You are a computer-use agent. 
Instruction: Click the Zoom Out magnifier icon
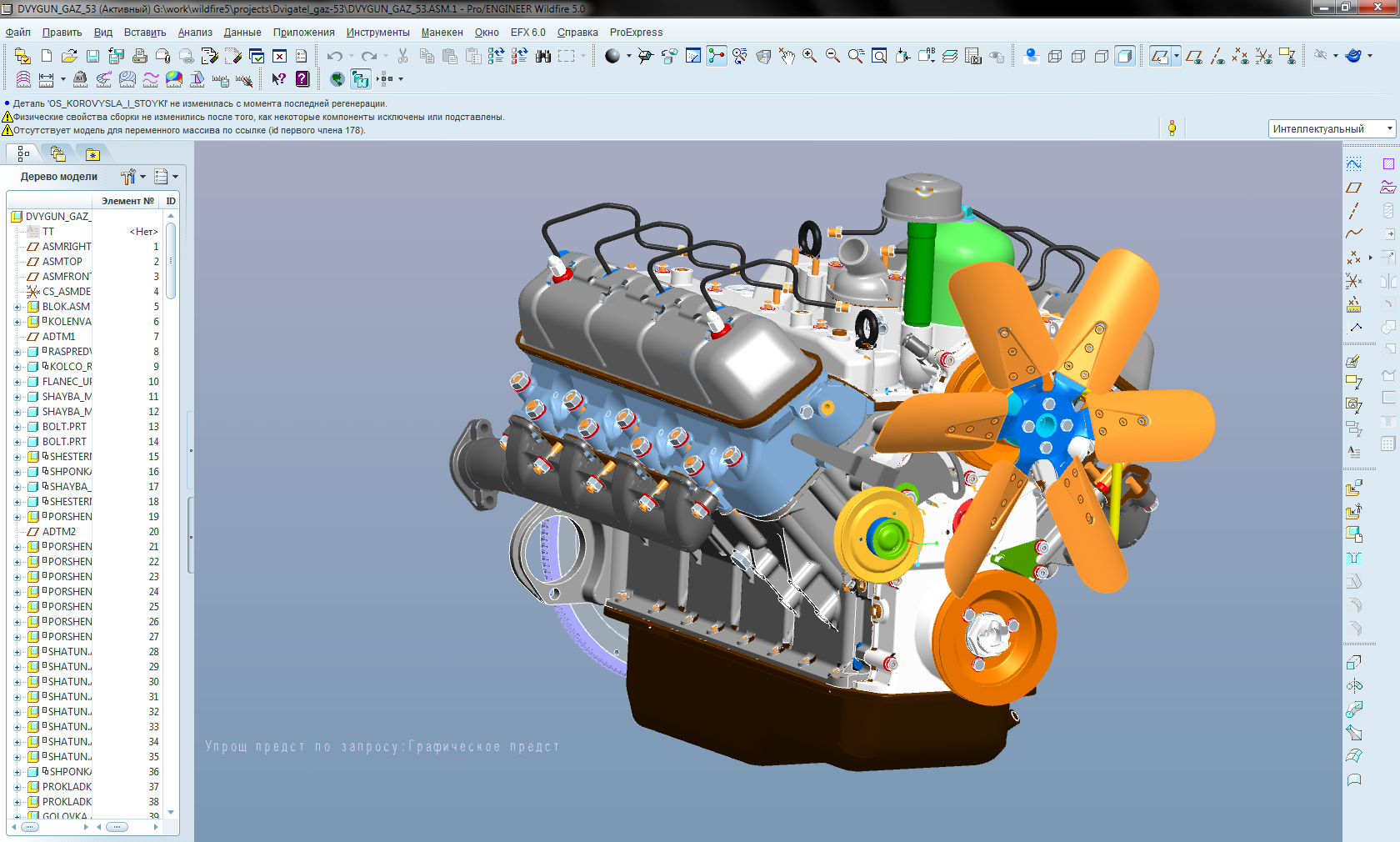point(832,56)
